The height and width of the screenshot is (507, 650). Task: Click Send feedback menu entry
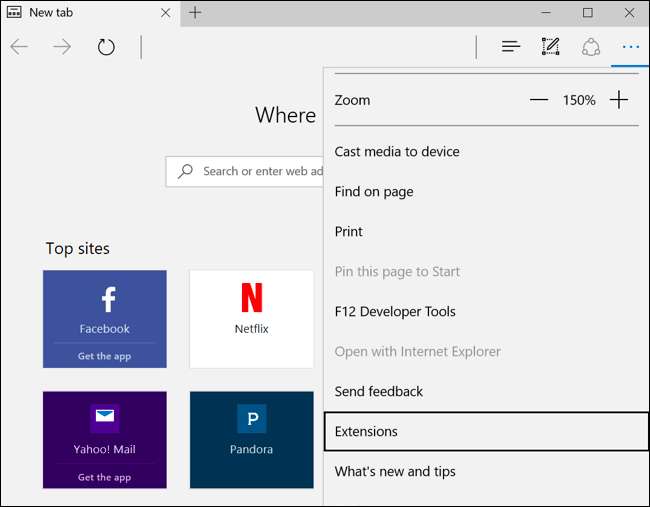coord(379,392)
